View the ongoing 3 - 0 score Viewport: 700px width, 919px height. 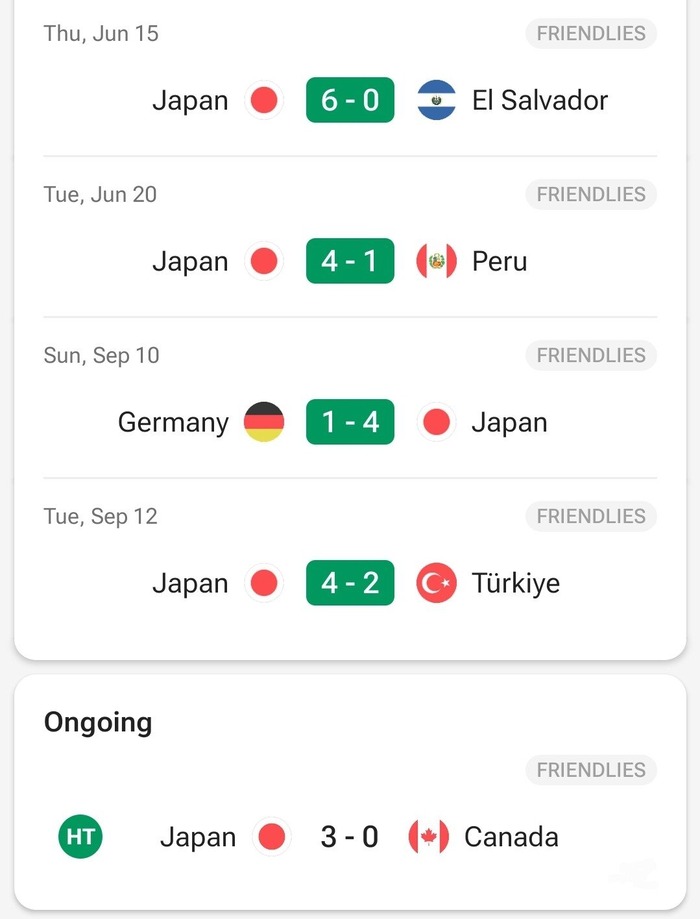(x=349, y=837)
